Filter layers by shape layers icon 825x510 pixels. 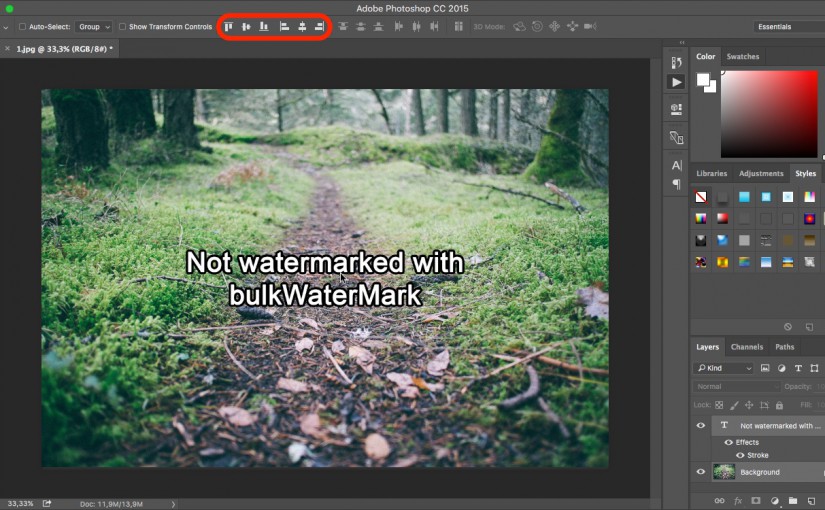tap(814, 368)
